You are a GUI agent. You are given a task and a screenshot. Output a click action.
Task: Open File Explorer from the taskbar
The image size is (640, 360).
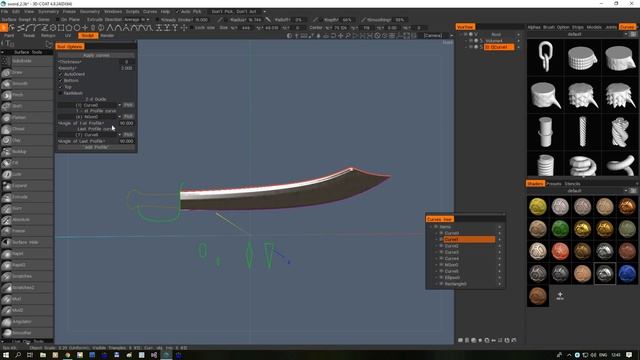[x=43, y=355]
